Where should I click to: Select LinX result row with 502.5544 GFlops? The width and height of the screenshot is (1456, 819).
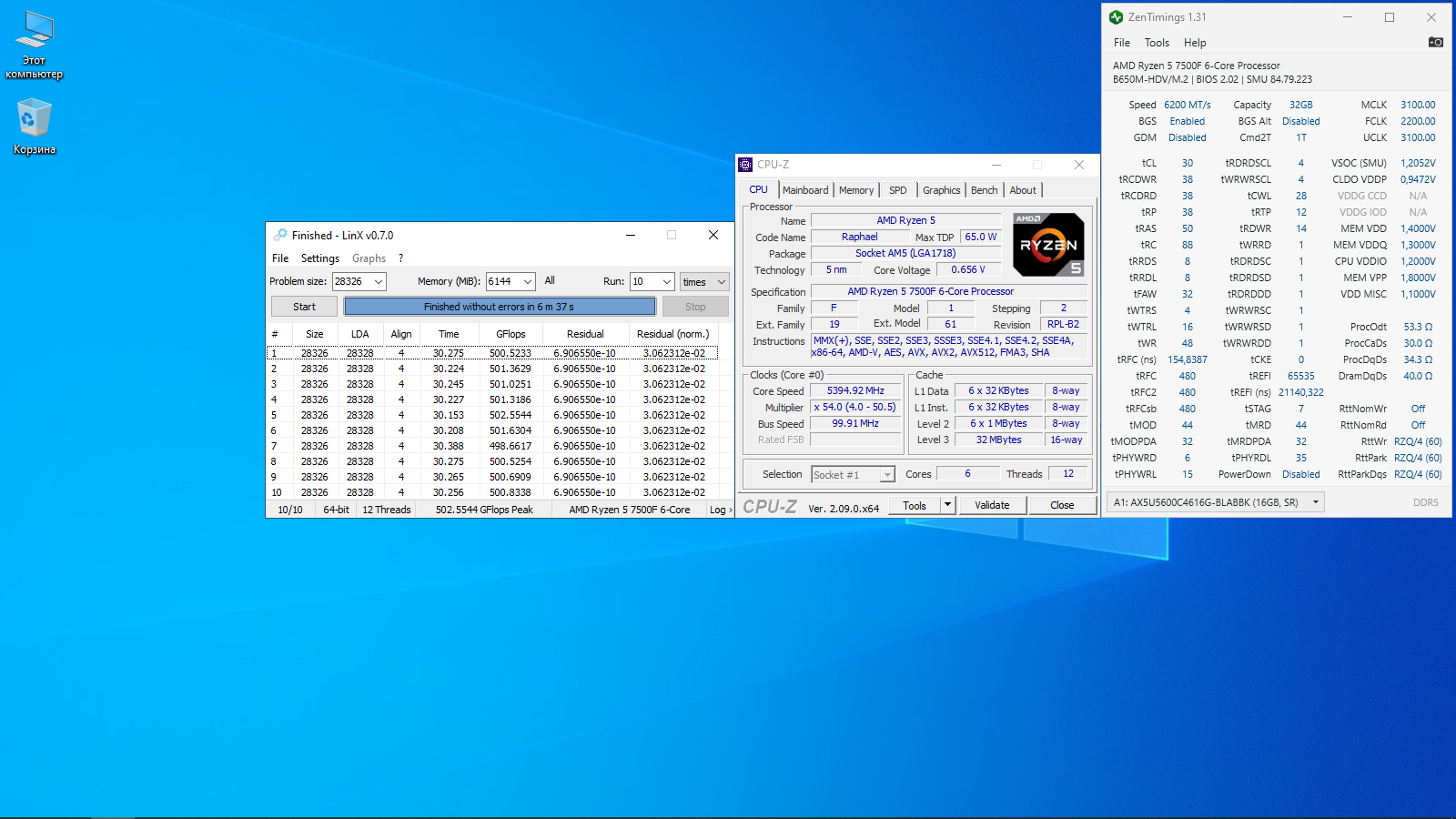[x=492, y=415]
